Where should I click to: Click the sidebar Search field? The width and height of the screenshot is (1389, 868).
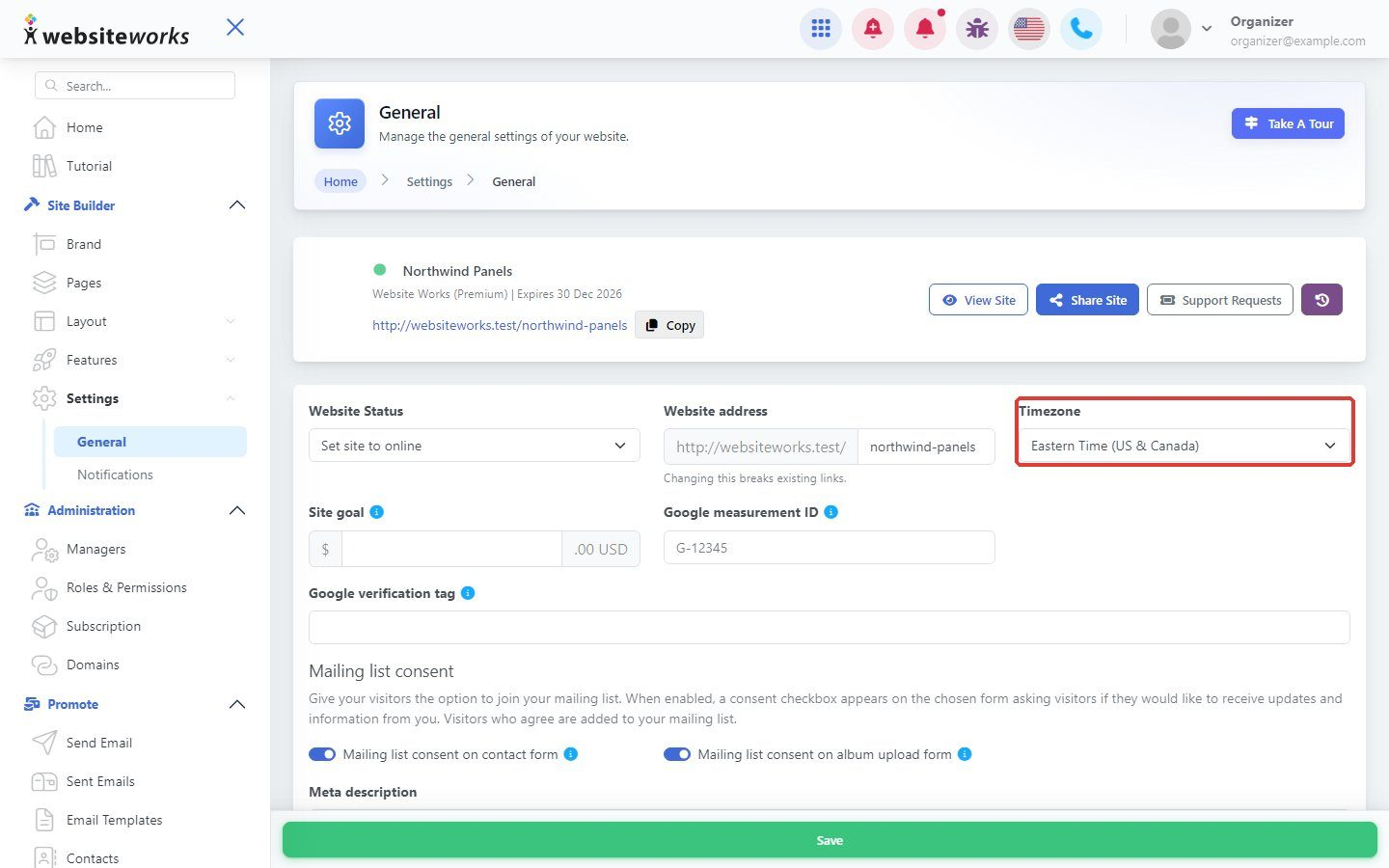135,86
